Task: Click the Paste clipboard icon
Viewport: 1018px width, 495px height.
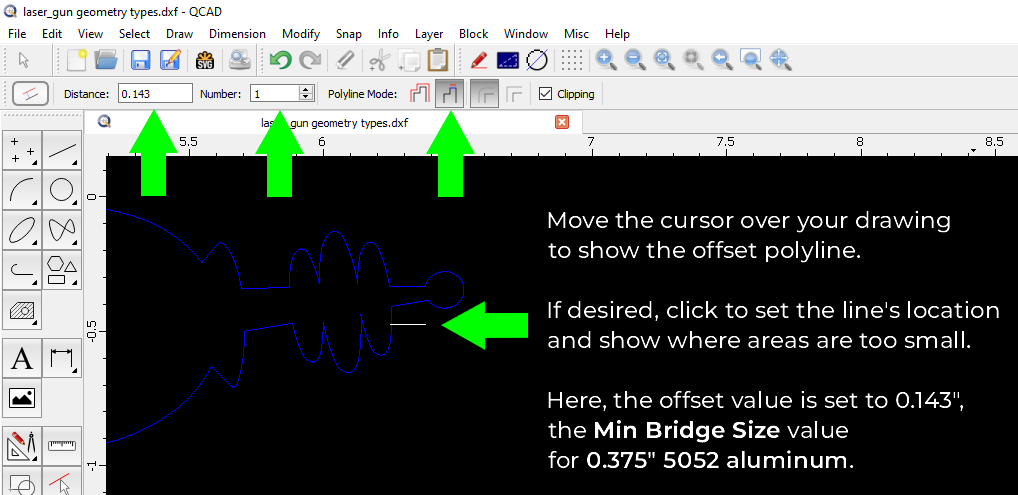Action: point(437,60)
